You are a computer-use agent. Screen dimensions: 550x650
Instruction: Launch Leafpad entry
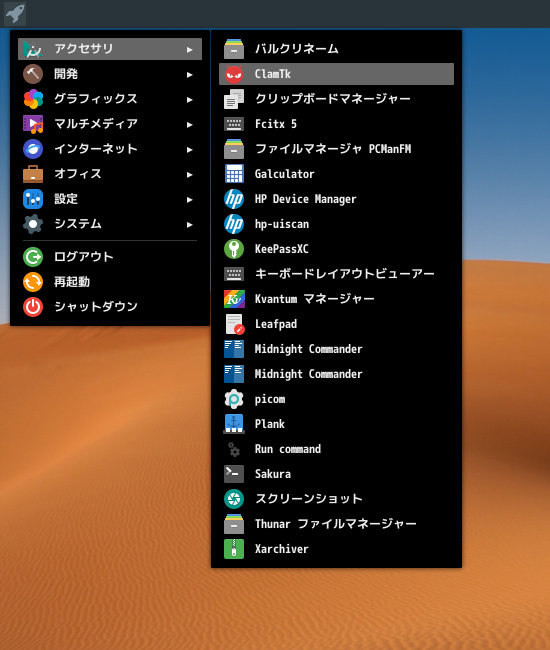[x=336, y=324]
